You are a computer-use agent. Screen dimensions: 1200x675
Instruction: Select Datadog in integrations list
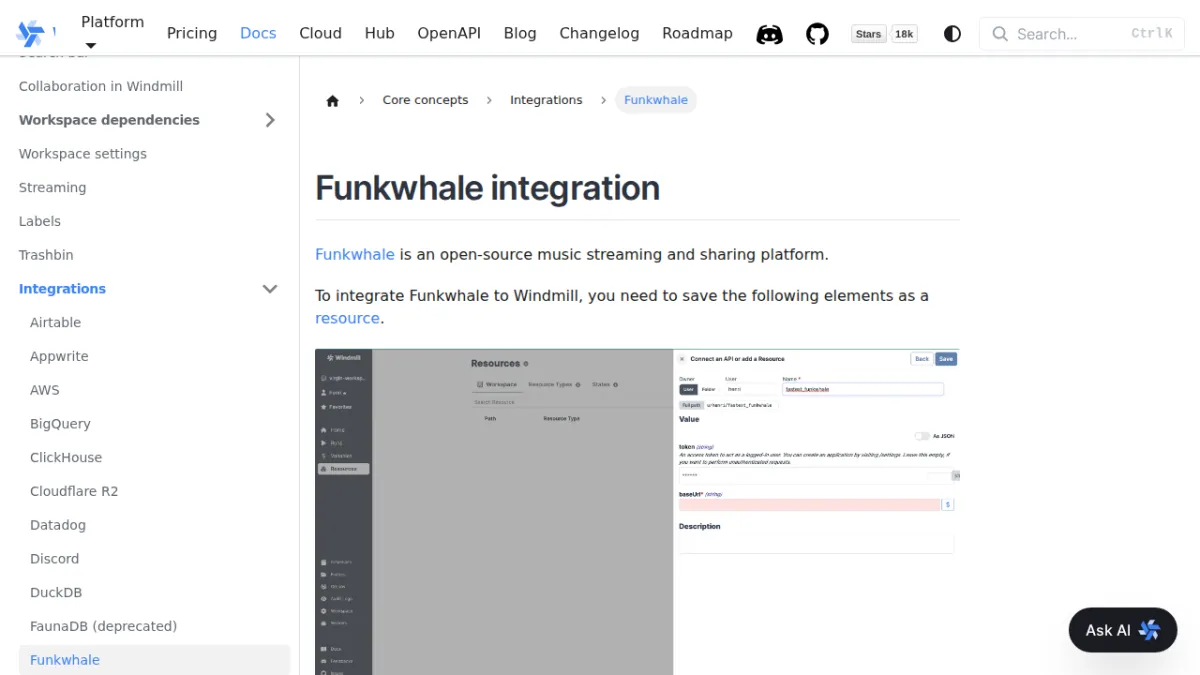pos(58,525)
